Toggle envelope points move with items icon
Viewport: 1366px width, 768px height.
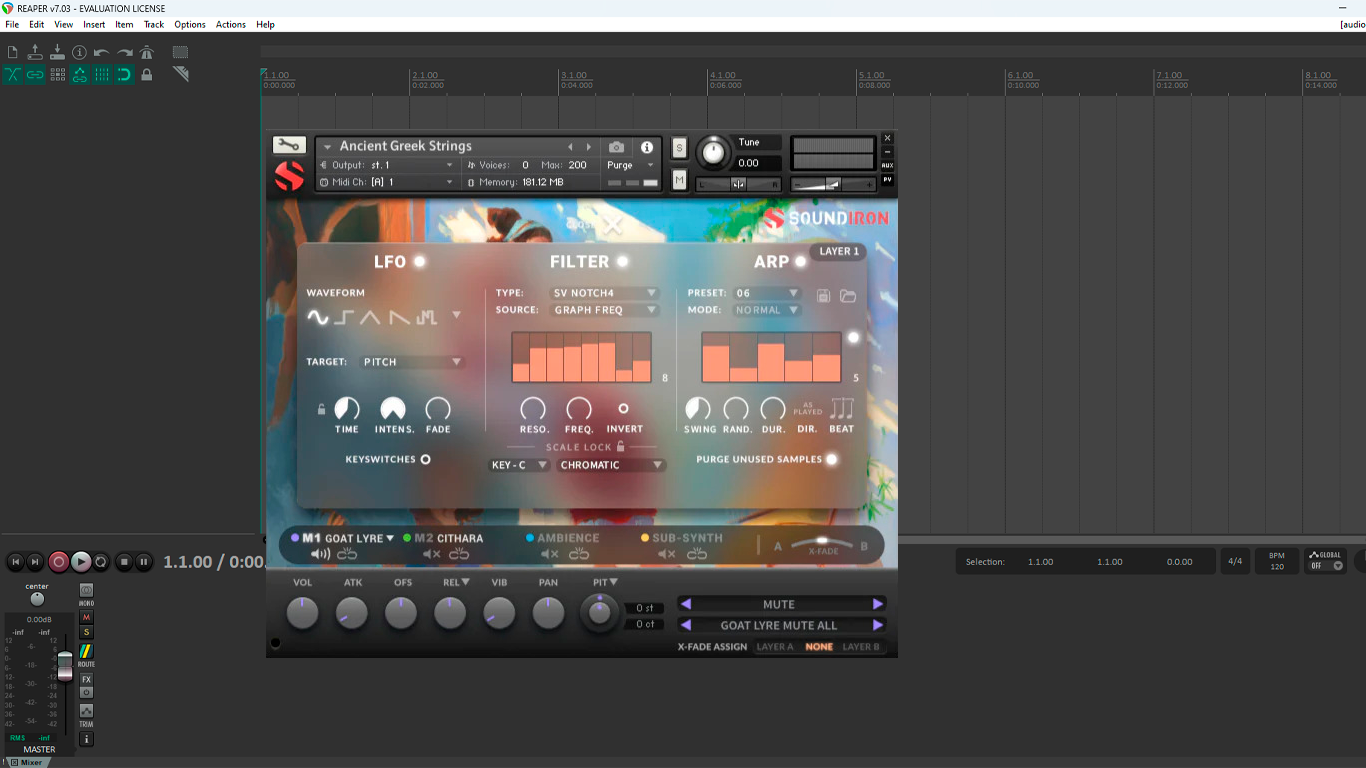tap(79, 74)
